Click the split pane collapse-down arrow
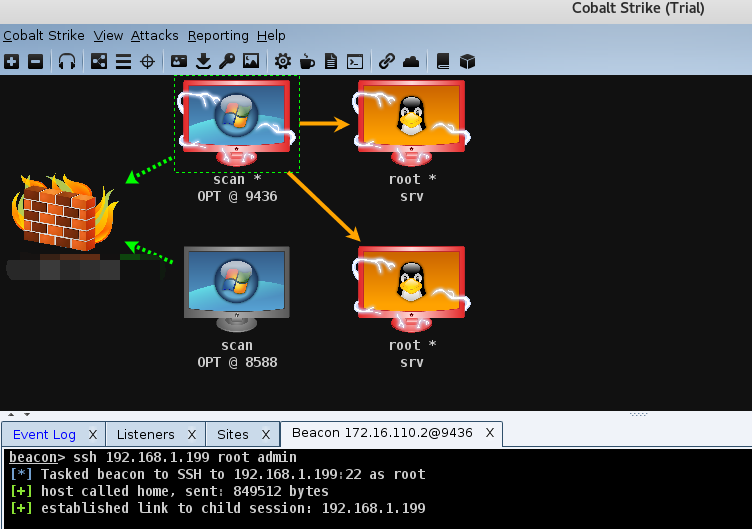Viewport: 752px width, 529px height. 27,414
